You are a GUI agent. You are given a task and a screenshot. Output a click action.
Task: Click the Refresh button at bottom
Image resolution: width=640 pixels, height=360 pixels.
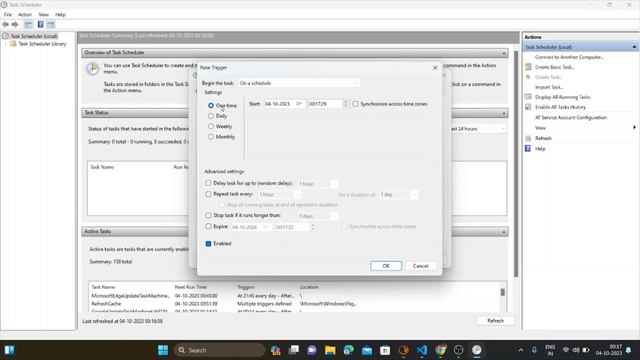(x=495, y=321)
